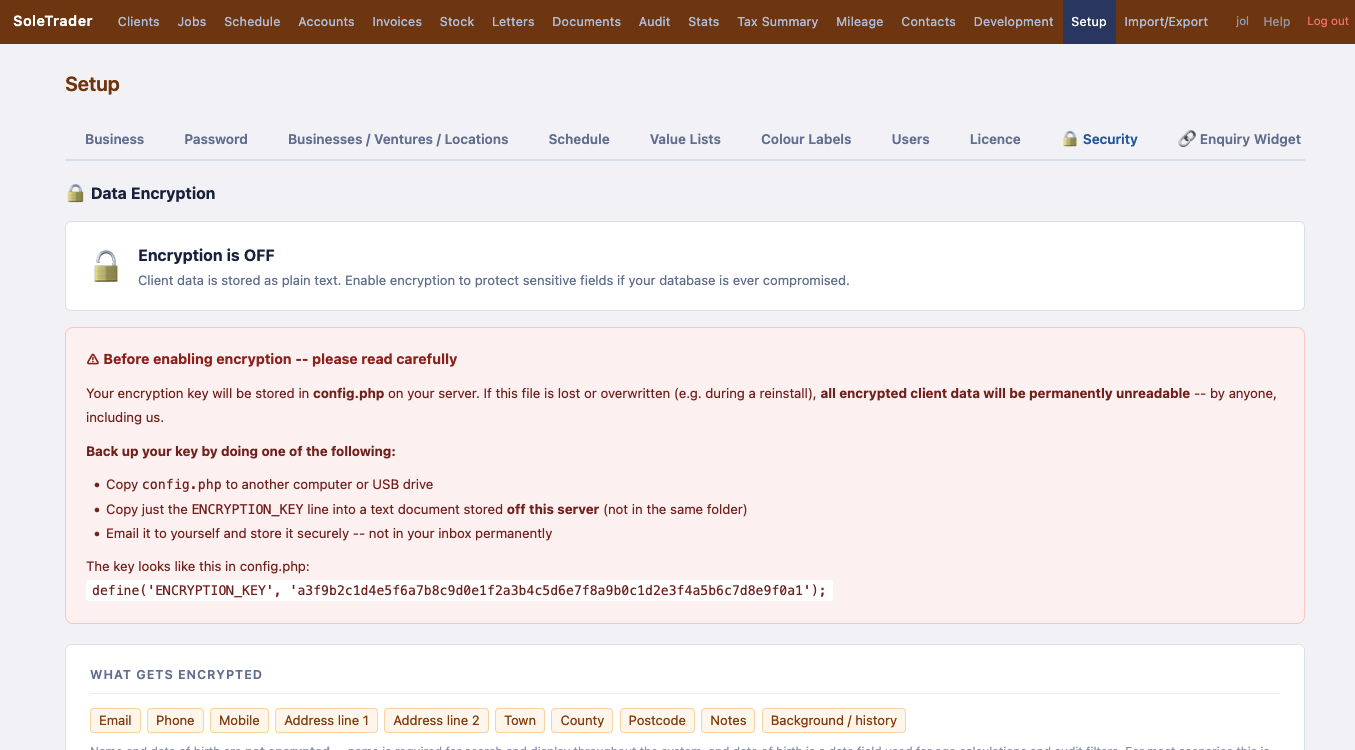Click the large padlock in encryption status card
Screen dimensions: 1355x750
106,266
